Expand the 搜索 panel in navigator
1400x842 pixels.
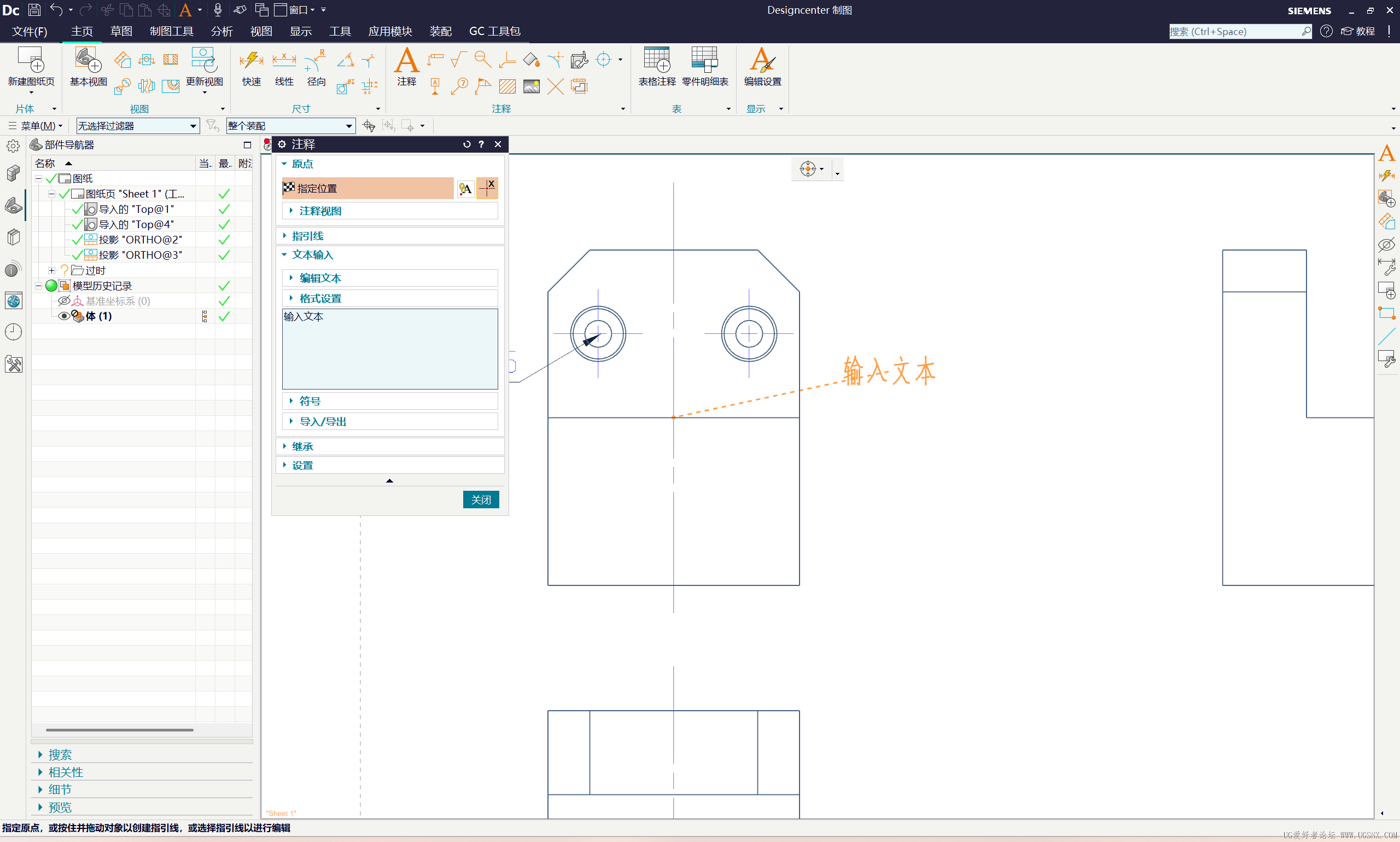[142, 754]
